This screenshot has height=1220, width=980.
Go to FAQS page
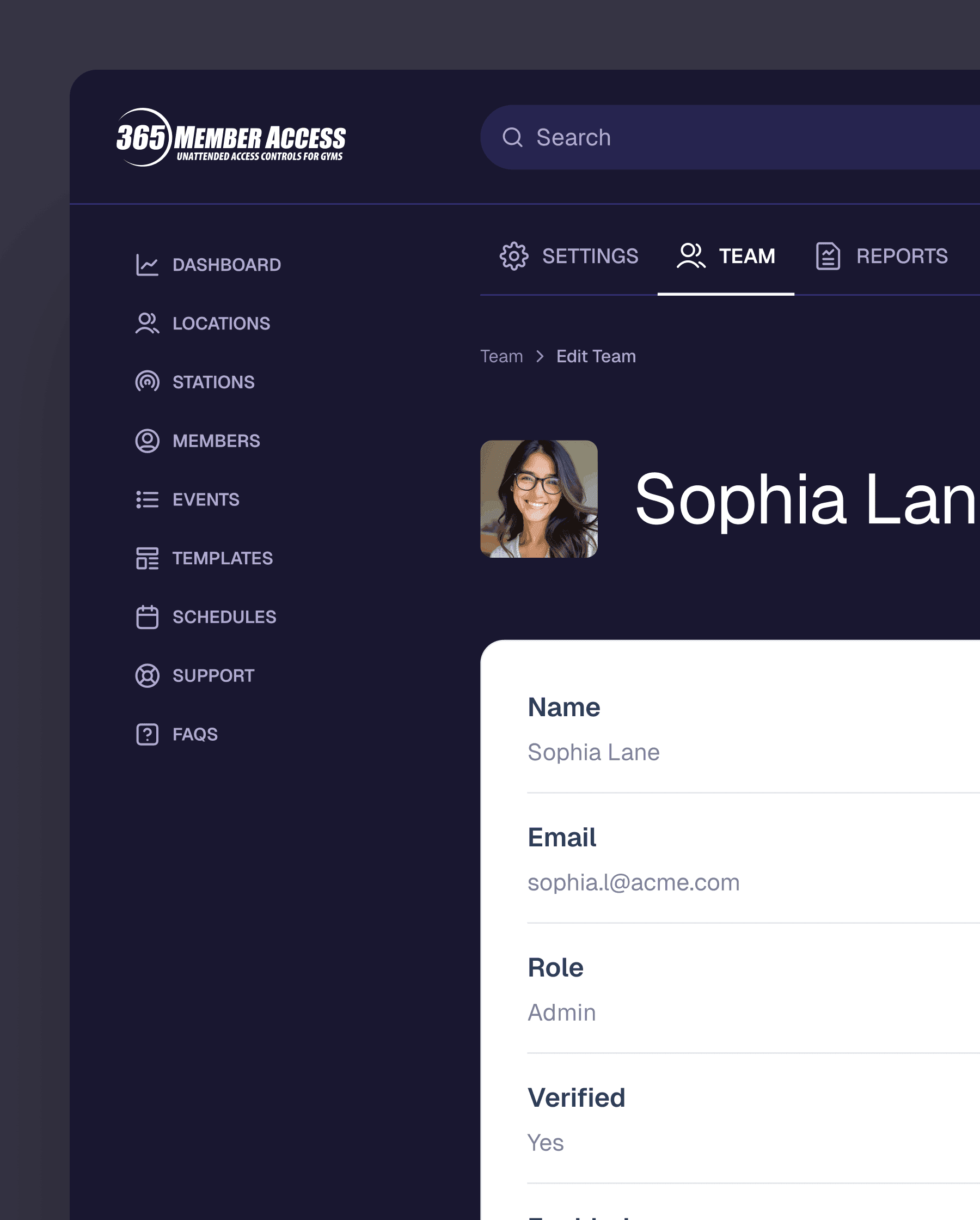(176, 735)
